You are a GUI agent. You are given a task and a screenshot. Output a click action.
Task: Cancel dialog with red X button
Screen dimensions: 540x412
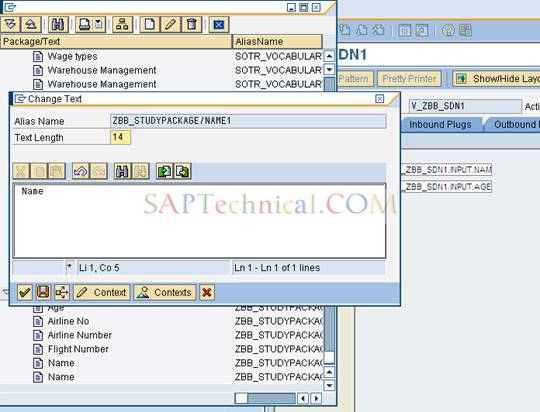(207, 292)
